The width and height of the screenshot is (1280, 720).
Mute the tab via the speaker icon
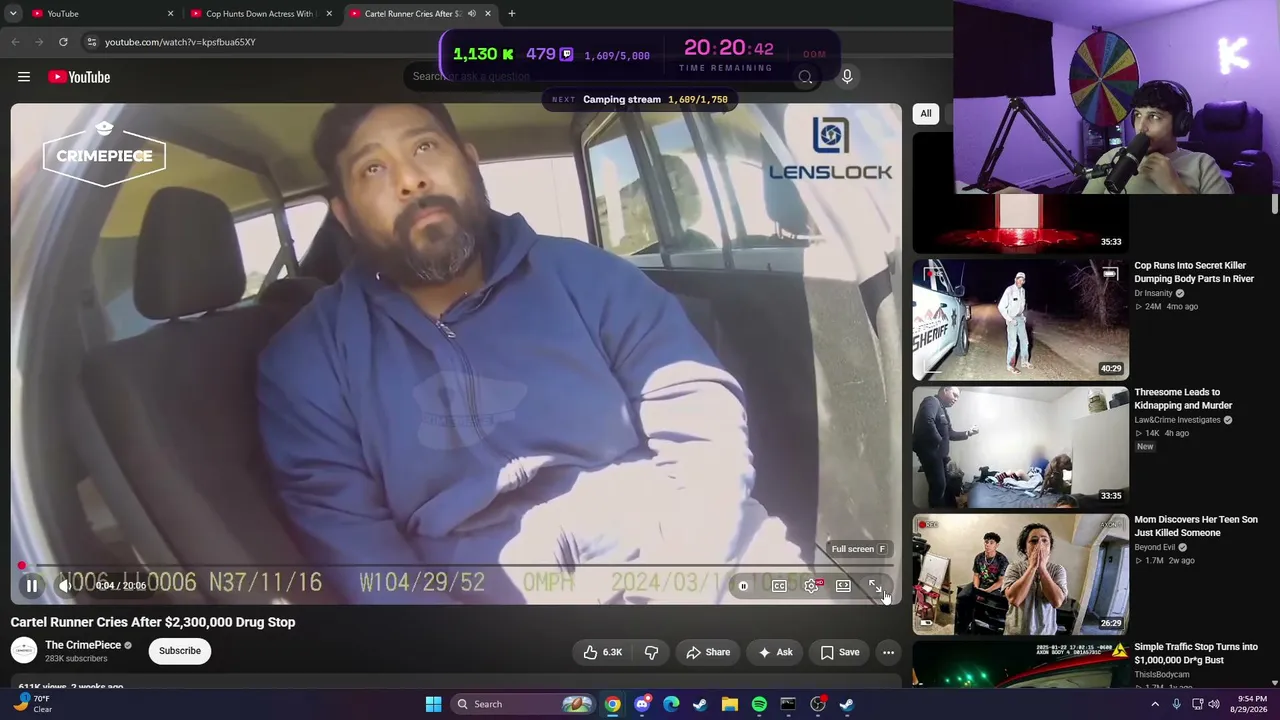tap(472, 14)
